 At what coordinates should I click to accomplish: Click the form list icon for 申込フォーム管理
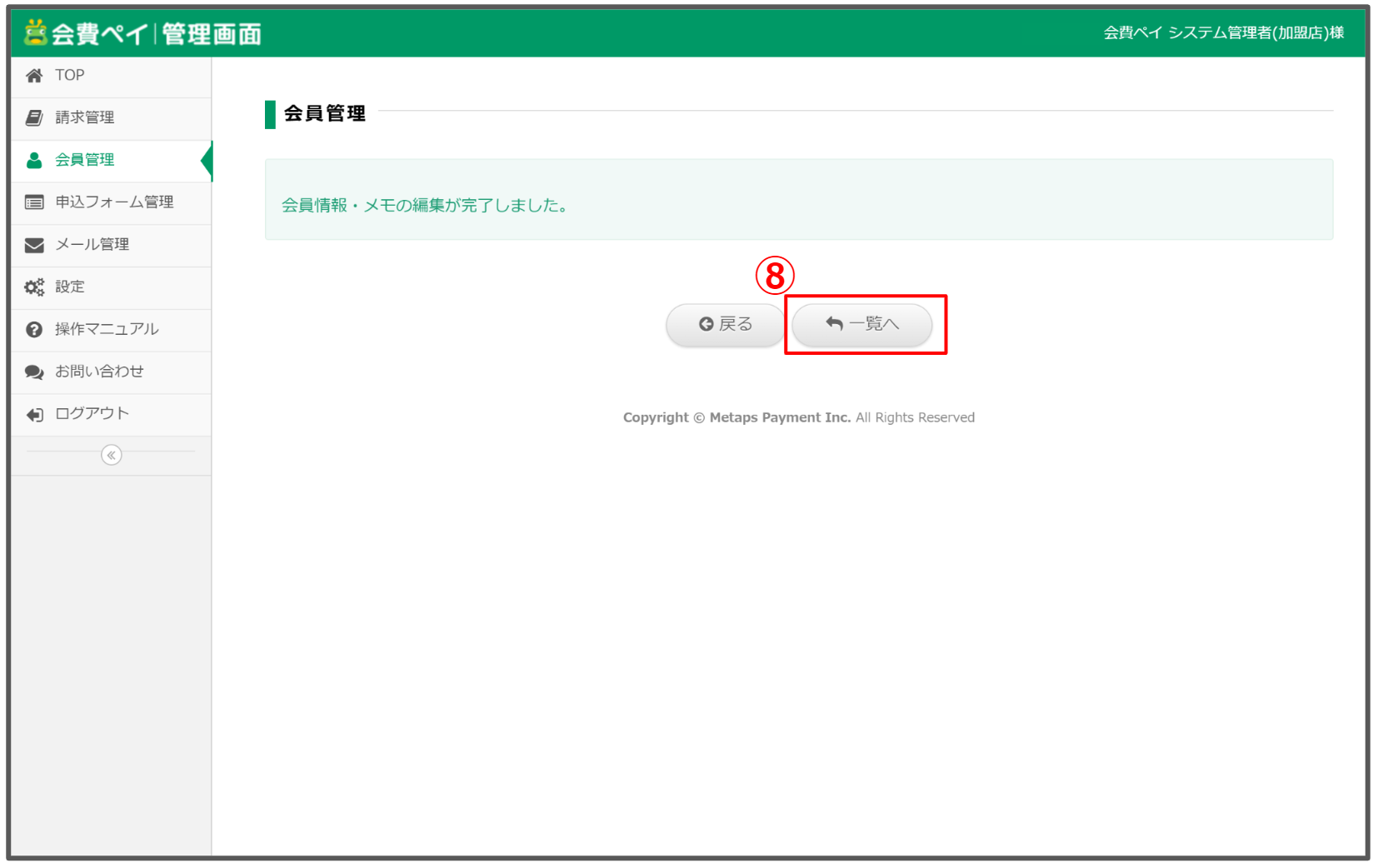pos(34,202)
